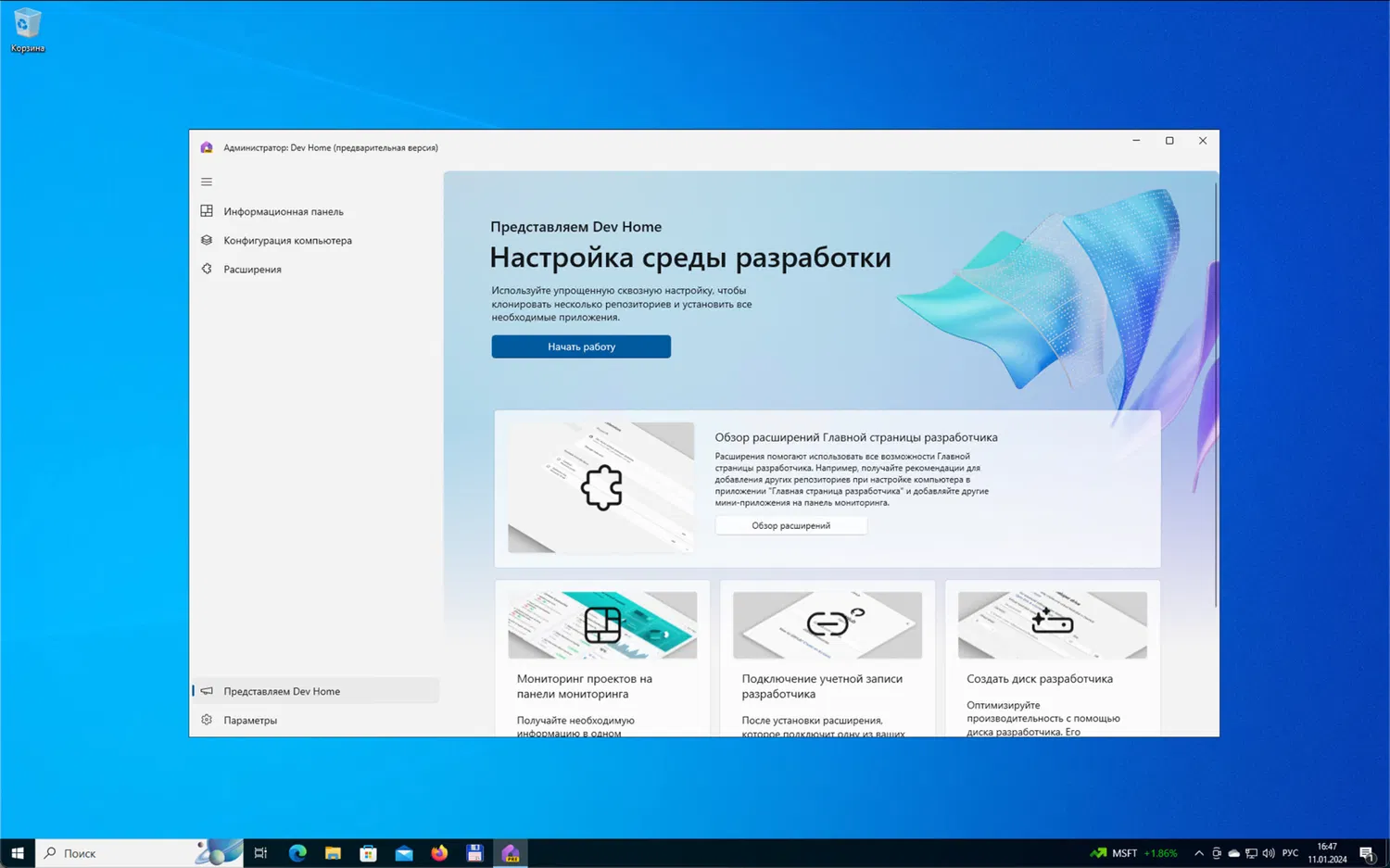This screenshot has width=1390, height=868.
Task: Click the vertical scrollbar in Dev Home content
Action: (1215, 396)
